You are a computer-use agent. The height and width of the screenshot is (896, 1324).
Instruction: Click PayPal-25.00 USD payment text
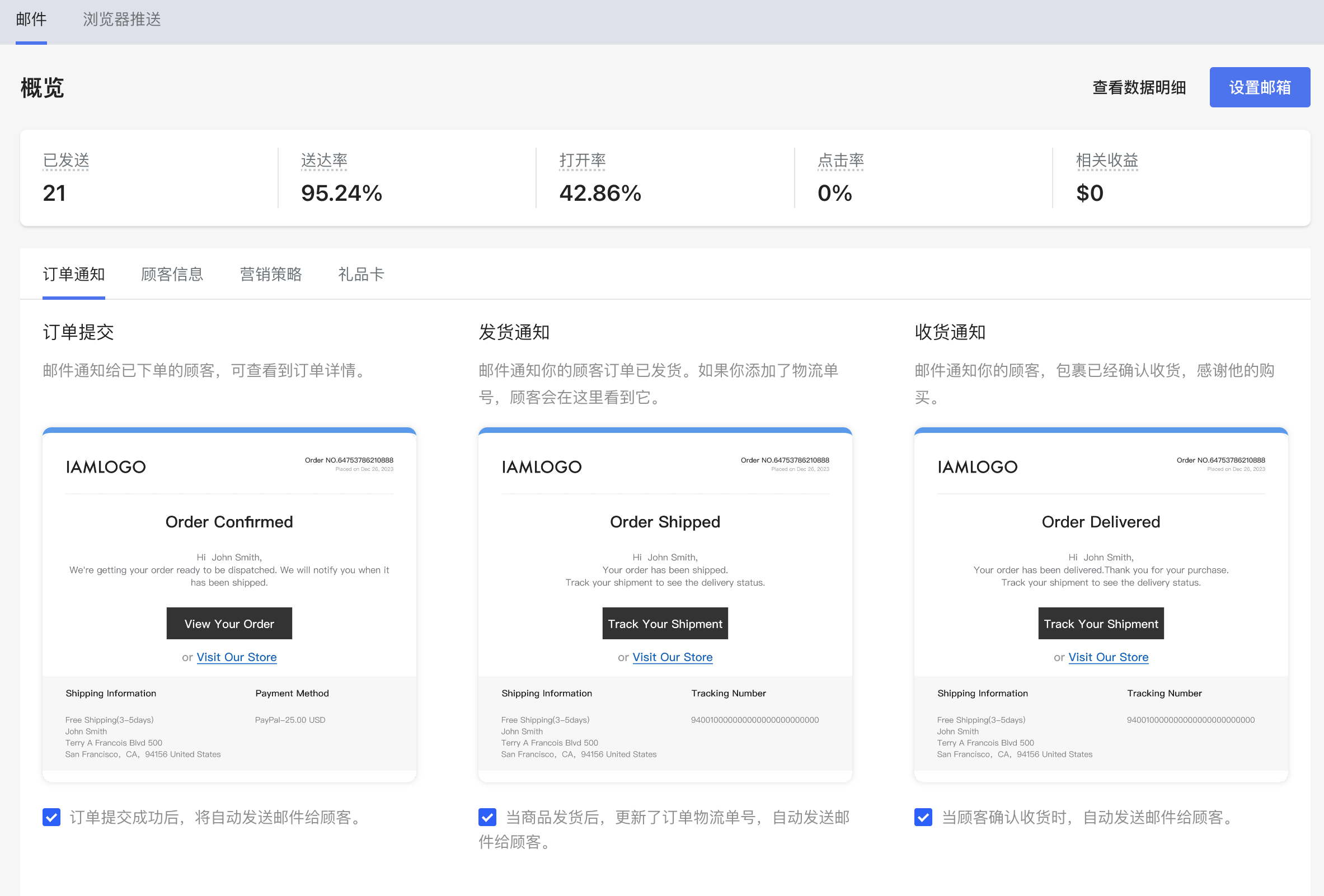[x=290, y=719]
